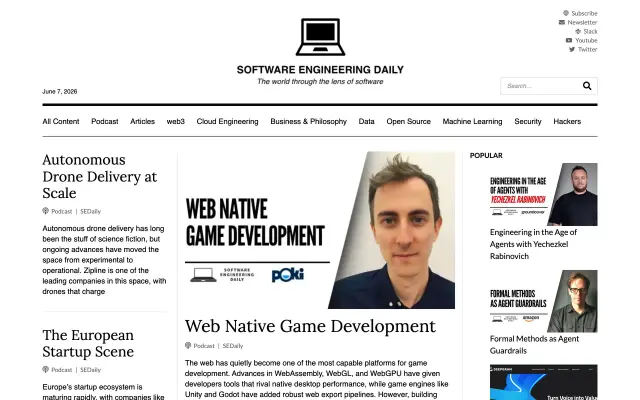Open the Slack link

coord(590,31)
